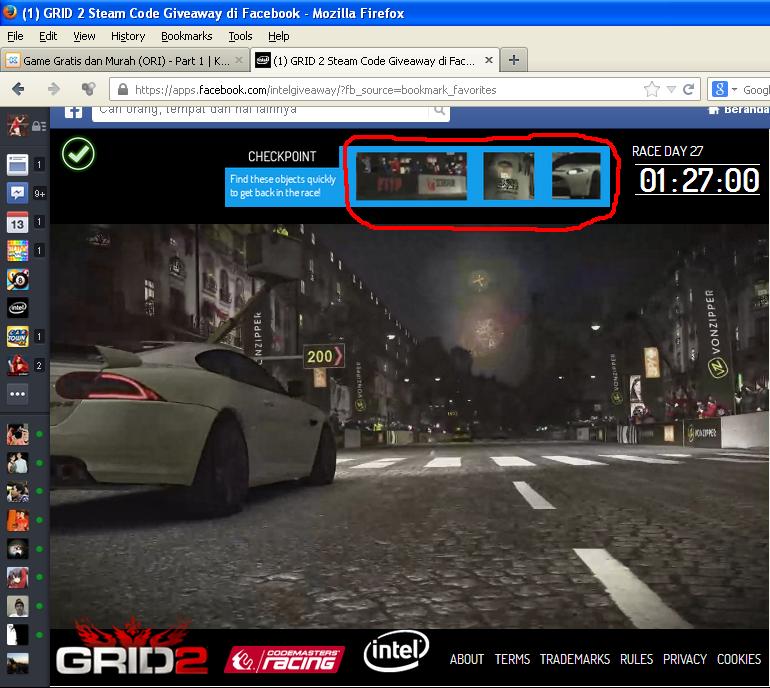Open the Events calendar icon showing 13

point(17,222)
